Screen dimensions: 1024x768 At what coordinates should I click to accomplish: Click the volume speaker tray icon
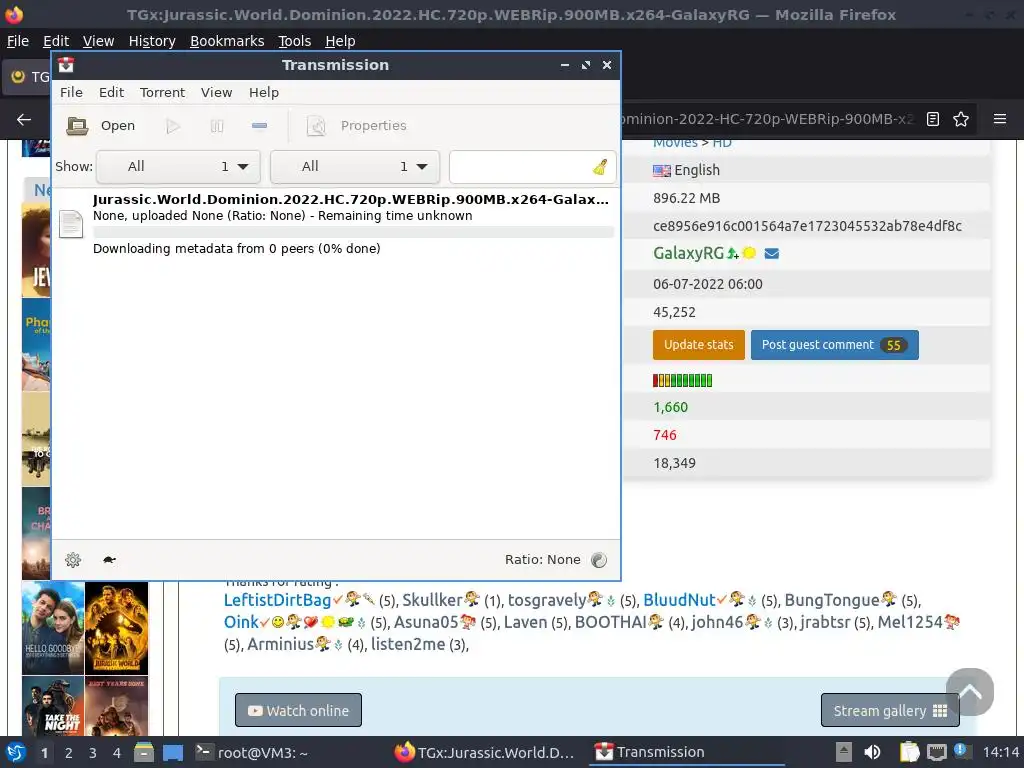(x=872, y=752)
